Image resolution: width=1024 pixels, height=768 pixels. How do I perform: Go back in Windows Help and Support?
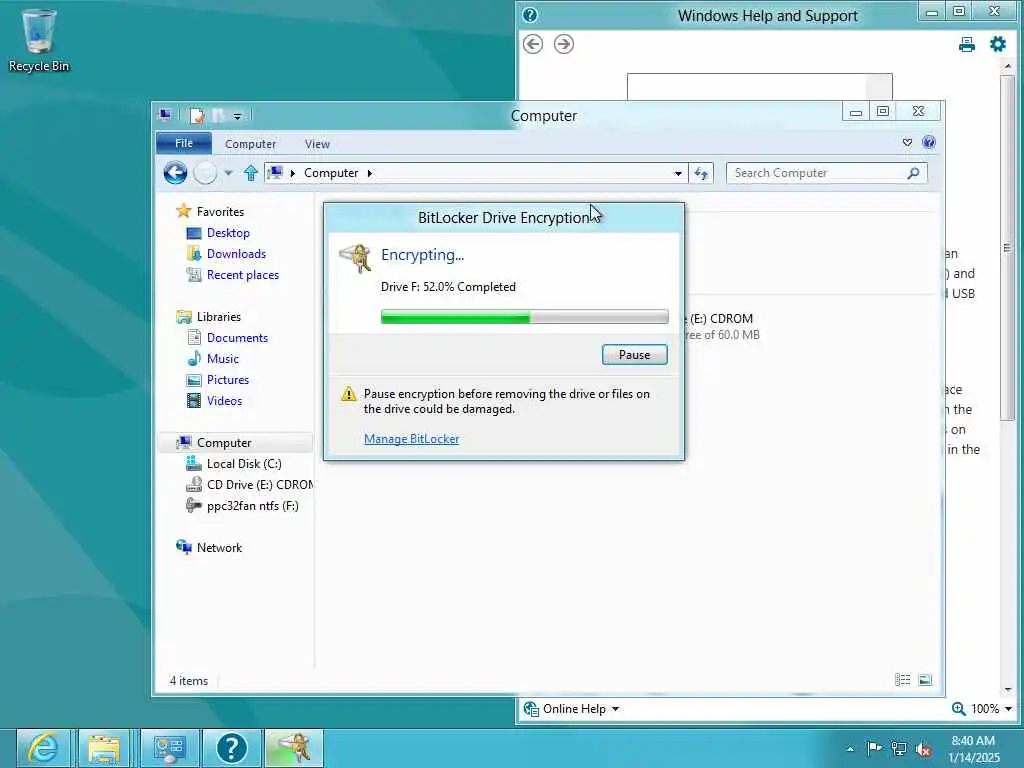click(533, 44)
